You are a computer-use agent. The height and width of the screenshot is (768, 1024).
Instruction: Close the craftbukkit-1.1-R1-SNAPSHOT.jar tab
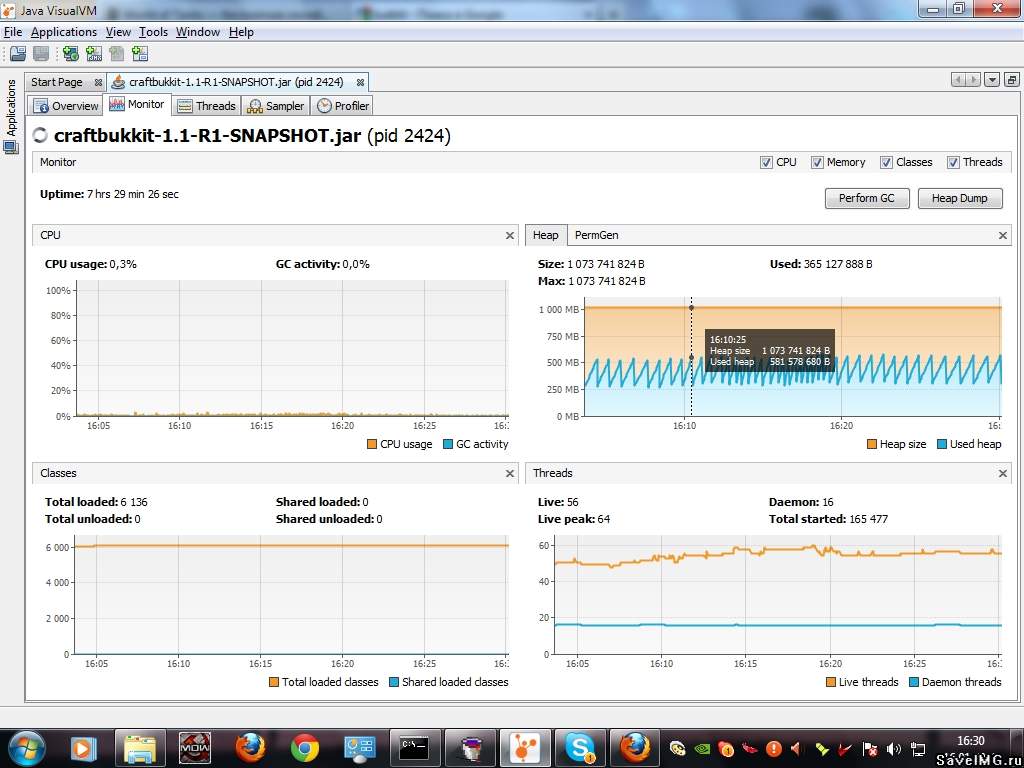360,82
